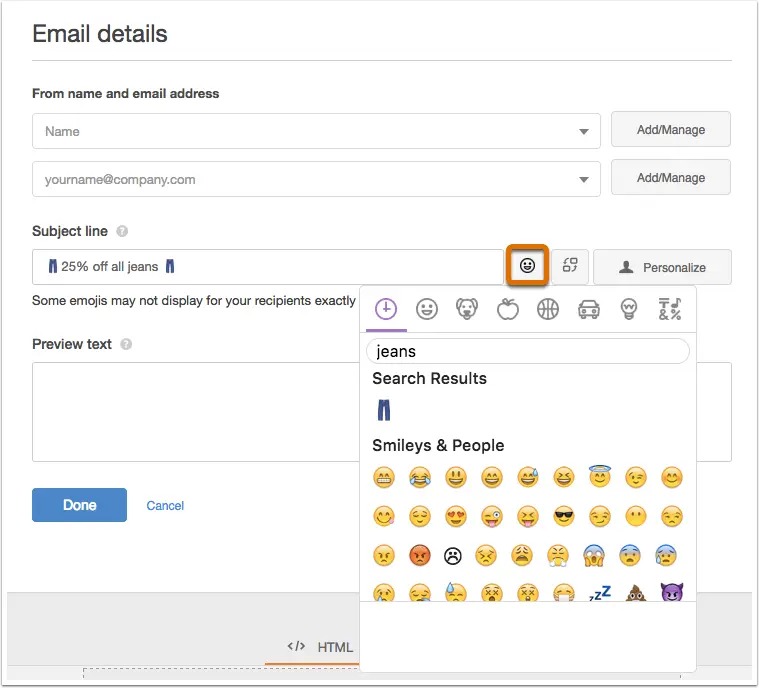Viewport: 759px width, 688px height.
Task: Click the blue Done button
Action: pyautogui.click(x=79, y=505)
